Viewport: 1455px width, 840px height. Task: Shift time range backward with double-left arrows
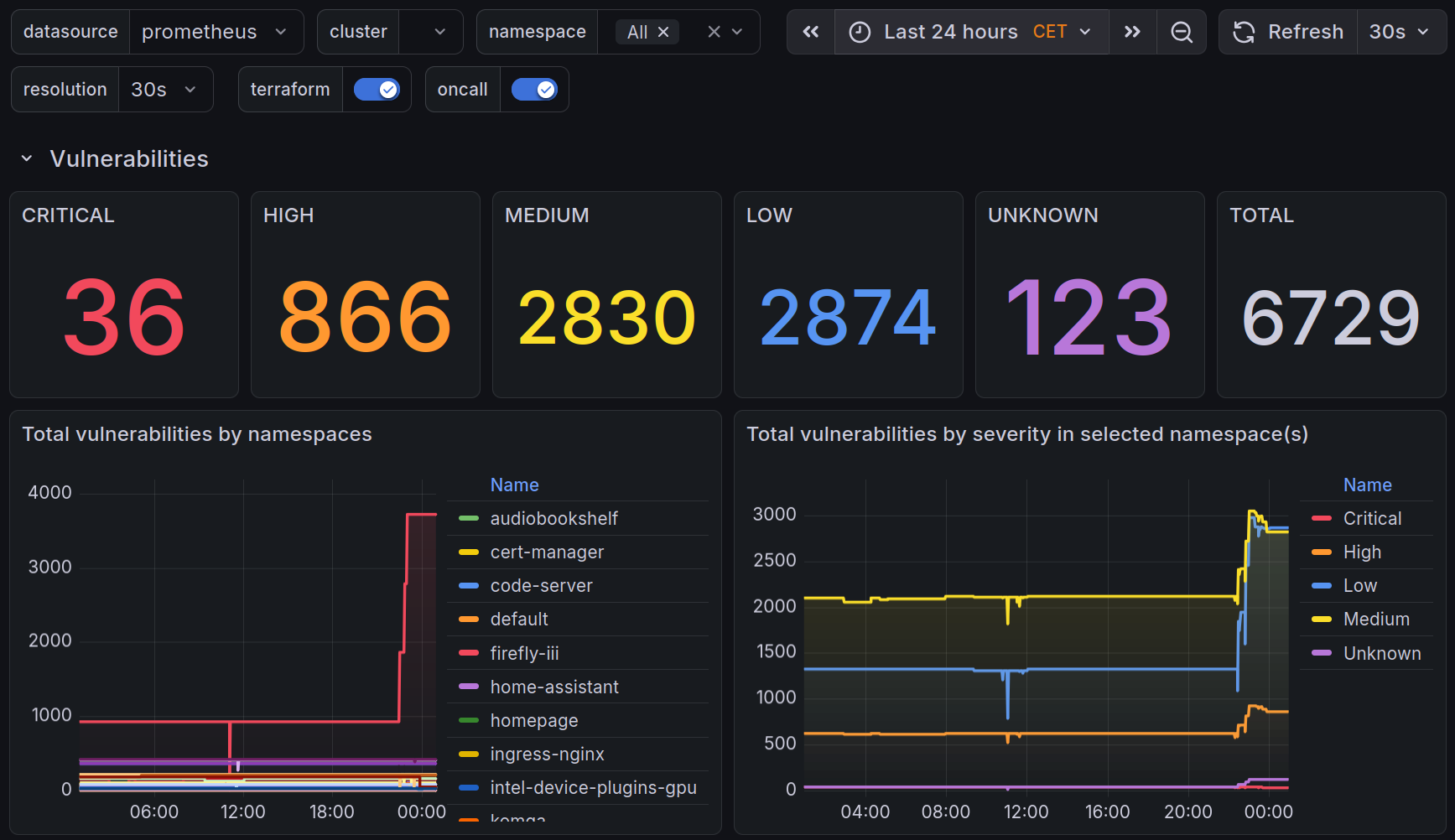coord(810,32)
